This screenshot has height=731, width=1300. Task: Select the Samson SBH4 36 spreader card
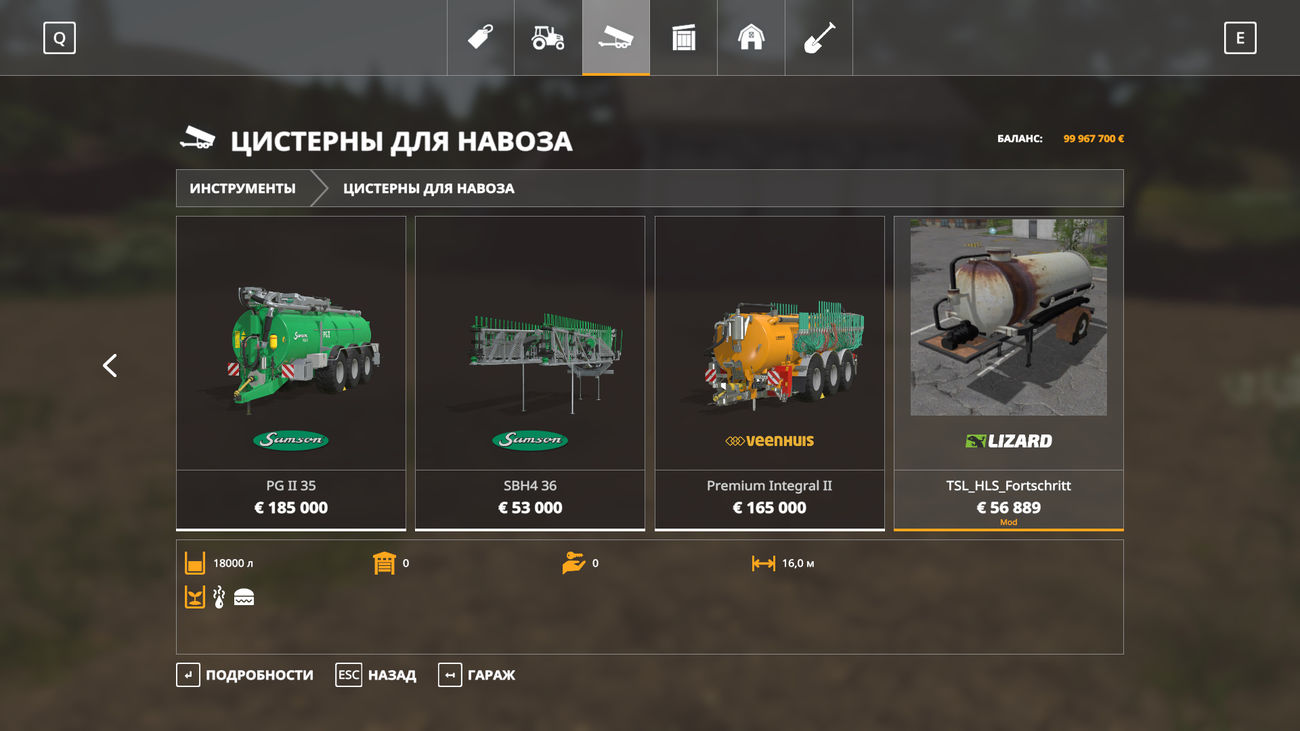530,373
